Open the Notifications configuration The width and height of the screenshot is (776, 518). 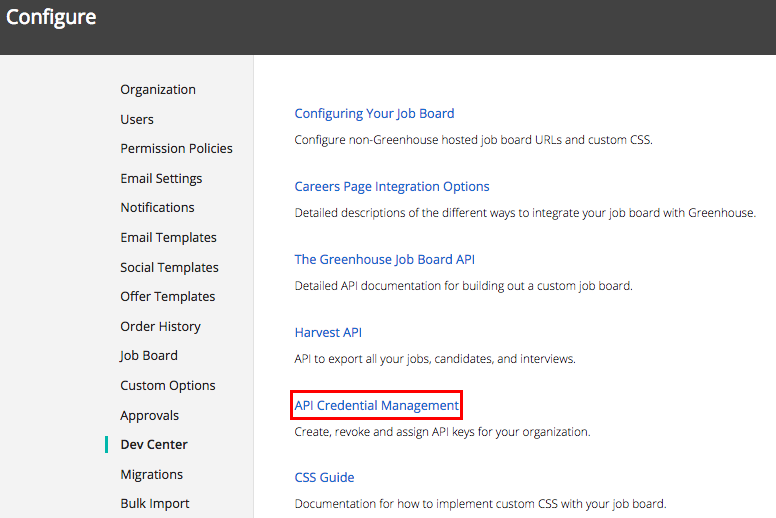pos(157,207)
